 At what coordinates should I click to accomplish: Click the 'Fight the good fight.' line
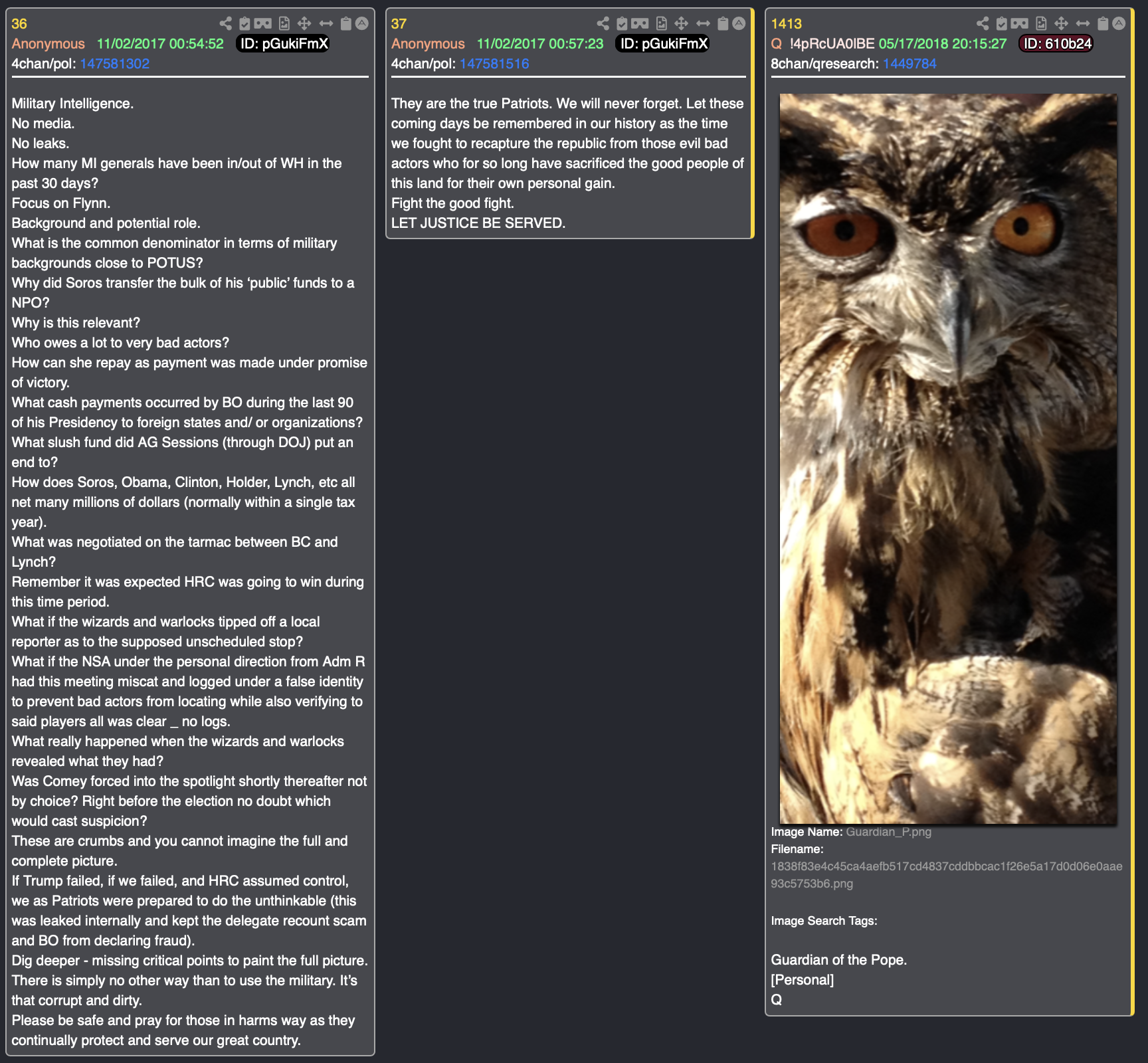pyautogui.click(x=452, y=203)
